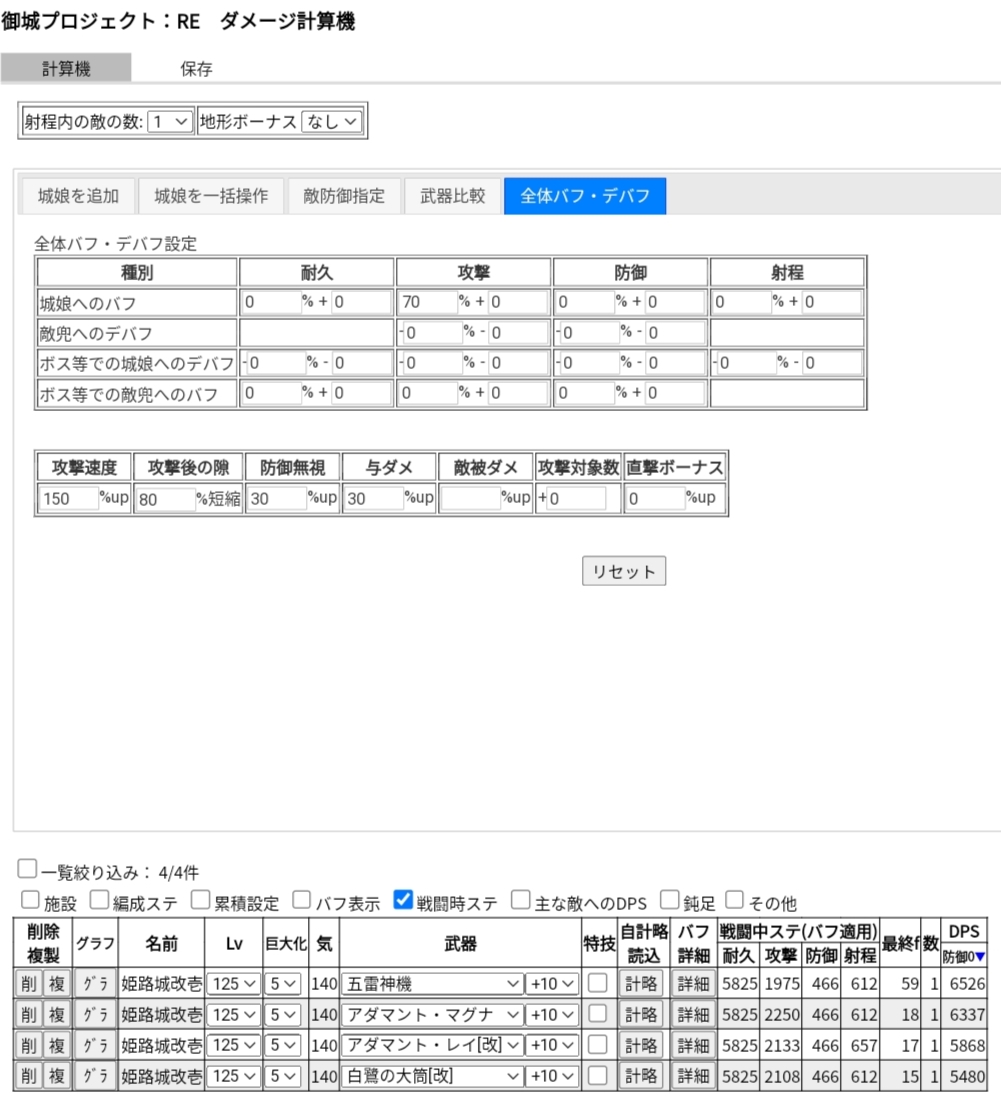Open the 保存 tab
This screenshot has width=1001, height=1105.
[196, 69]
